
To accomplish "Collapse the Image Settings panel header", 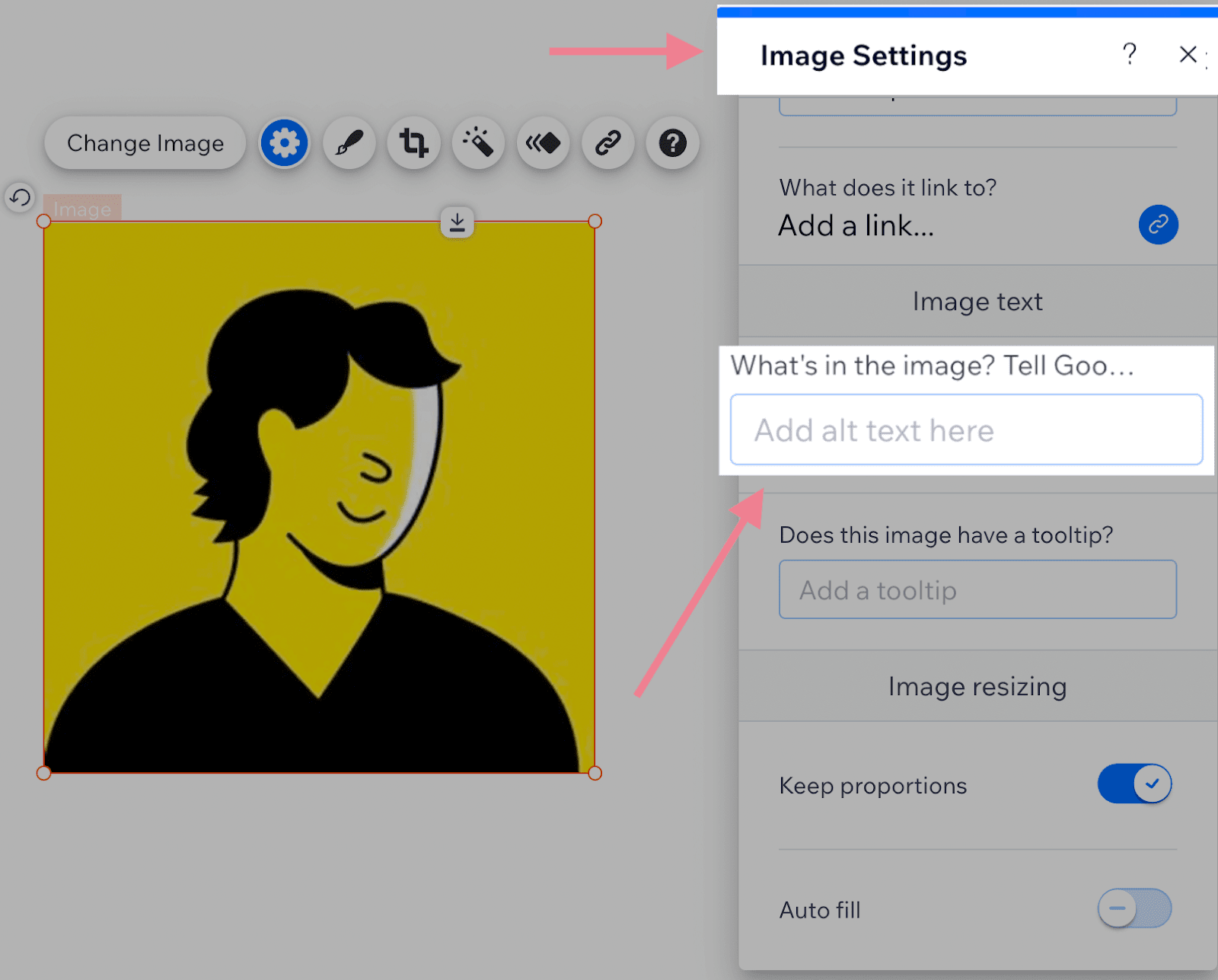I will (864, 55).
